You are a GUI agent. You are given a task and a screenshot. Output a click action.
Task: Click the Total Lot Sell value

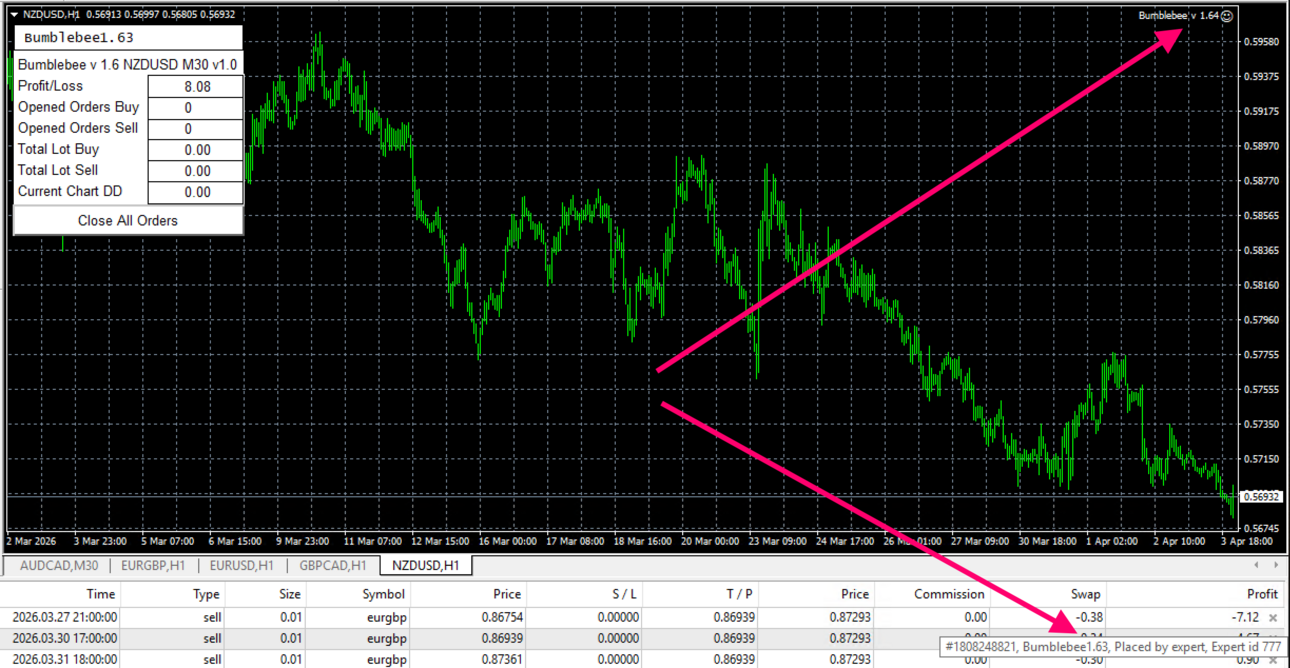tap(197, 171)
